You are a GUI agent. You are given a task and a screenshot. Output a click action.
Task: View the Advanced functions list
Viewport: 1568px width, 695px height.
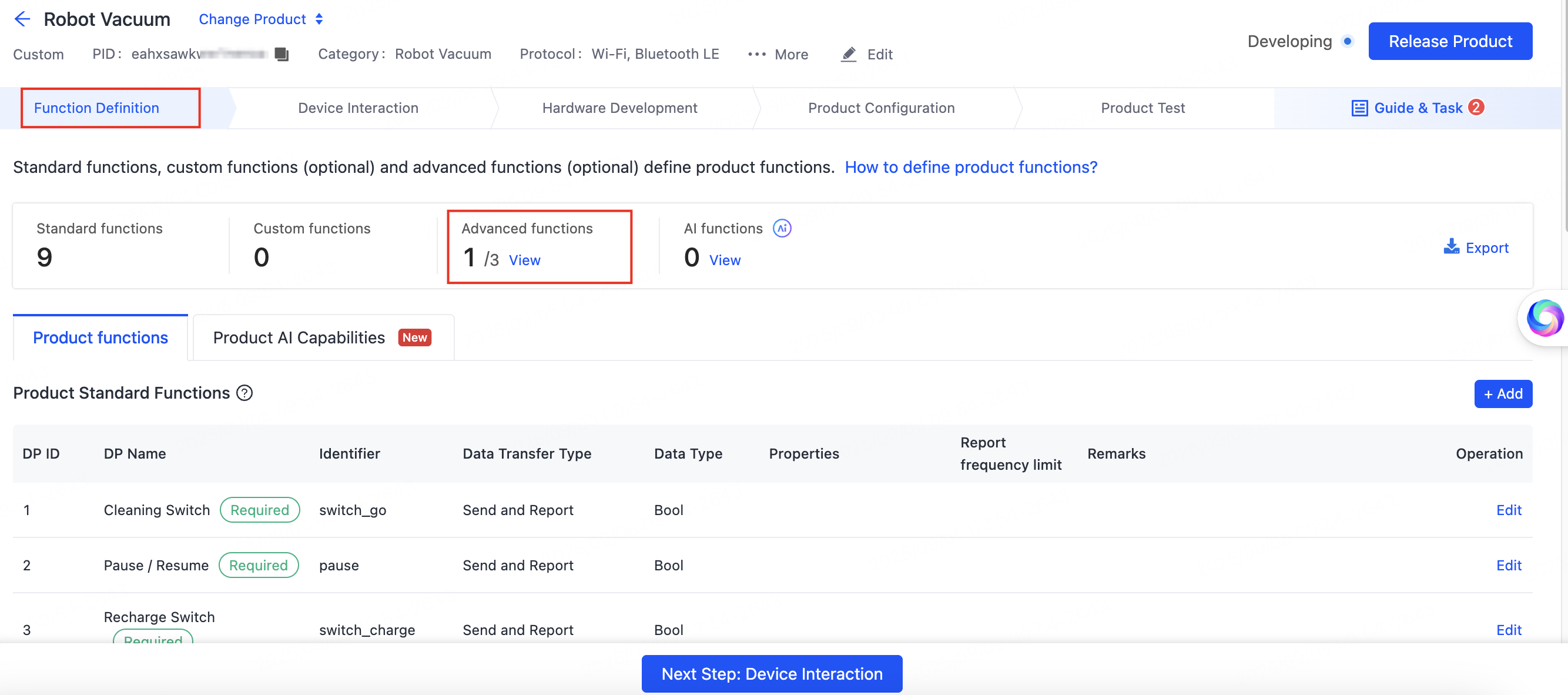(x=524, y=260)
